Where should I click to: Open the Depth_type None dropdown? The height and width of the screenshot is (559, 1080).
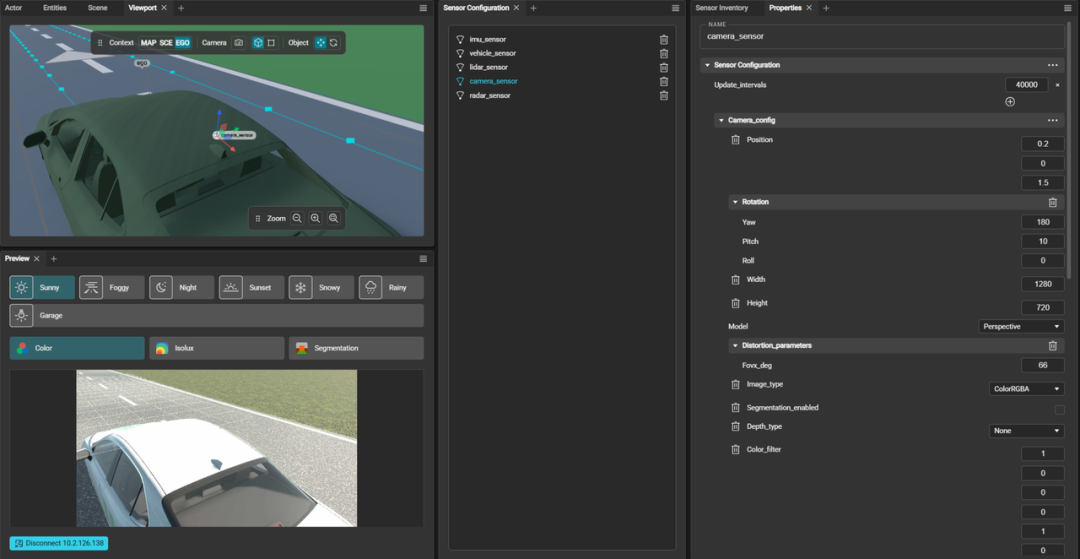point(1026,431)
